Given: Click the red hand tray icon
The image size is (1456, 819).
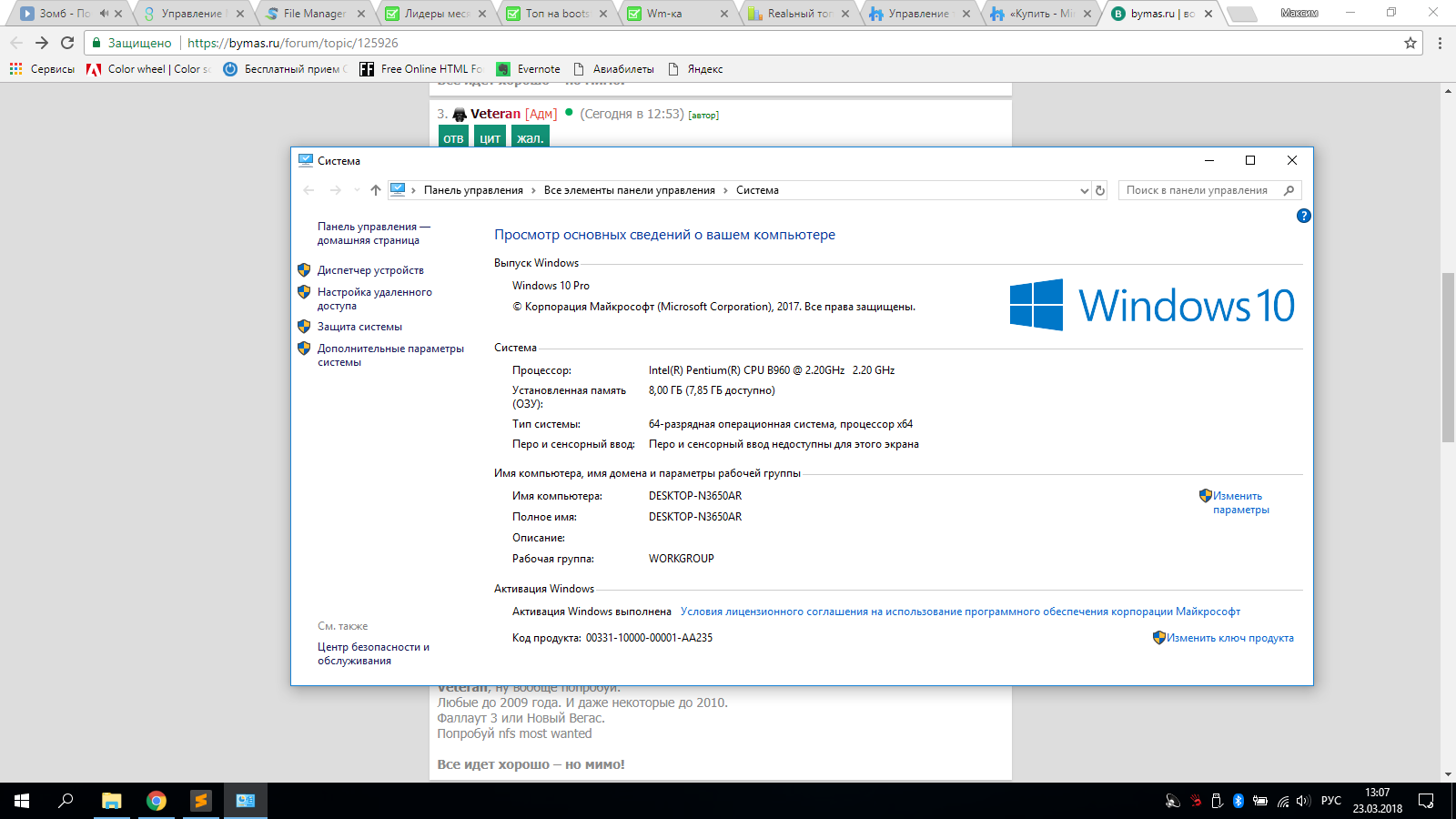Looking at the screenshot, I should 1195,801.
